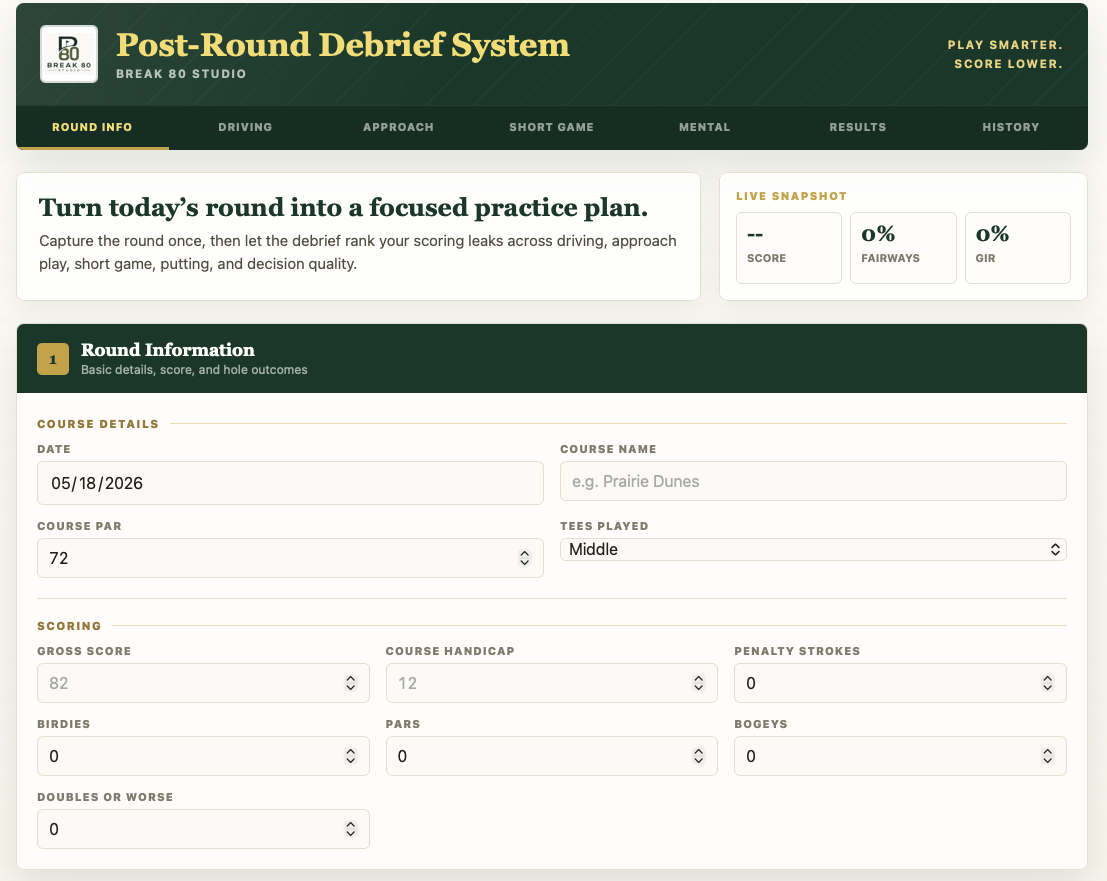Screen dimensions: 1107x881
Task: Click the Fairways percentage card
Action: click(x=903, y=248)
